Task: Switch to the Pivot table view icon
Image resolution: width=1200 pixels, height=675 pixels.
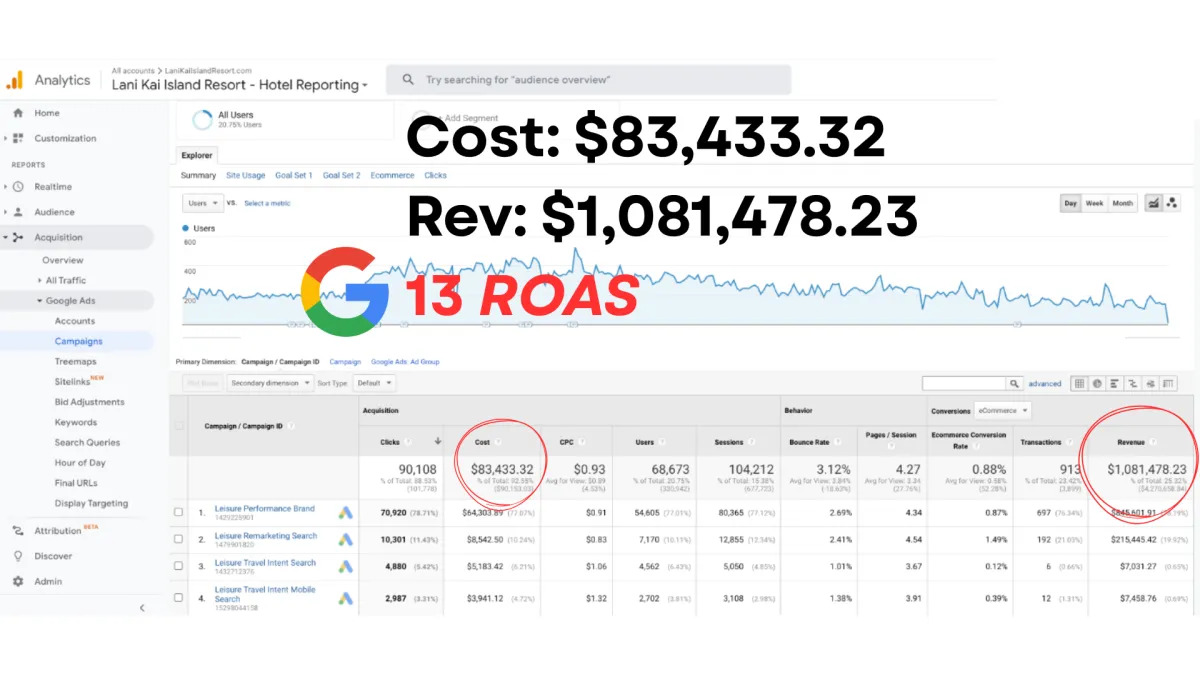Action: coord(1169,383)
